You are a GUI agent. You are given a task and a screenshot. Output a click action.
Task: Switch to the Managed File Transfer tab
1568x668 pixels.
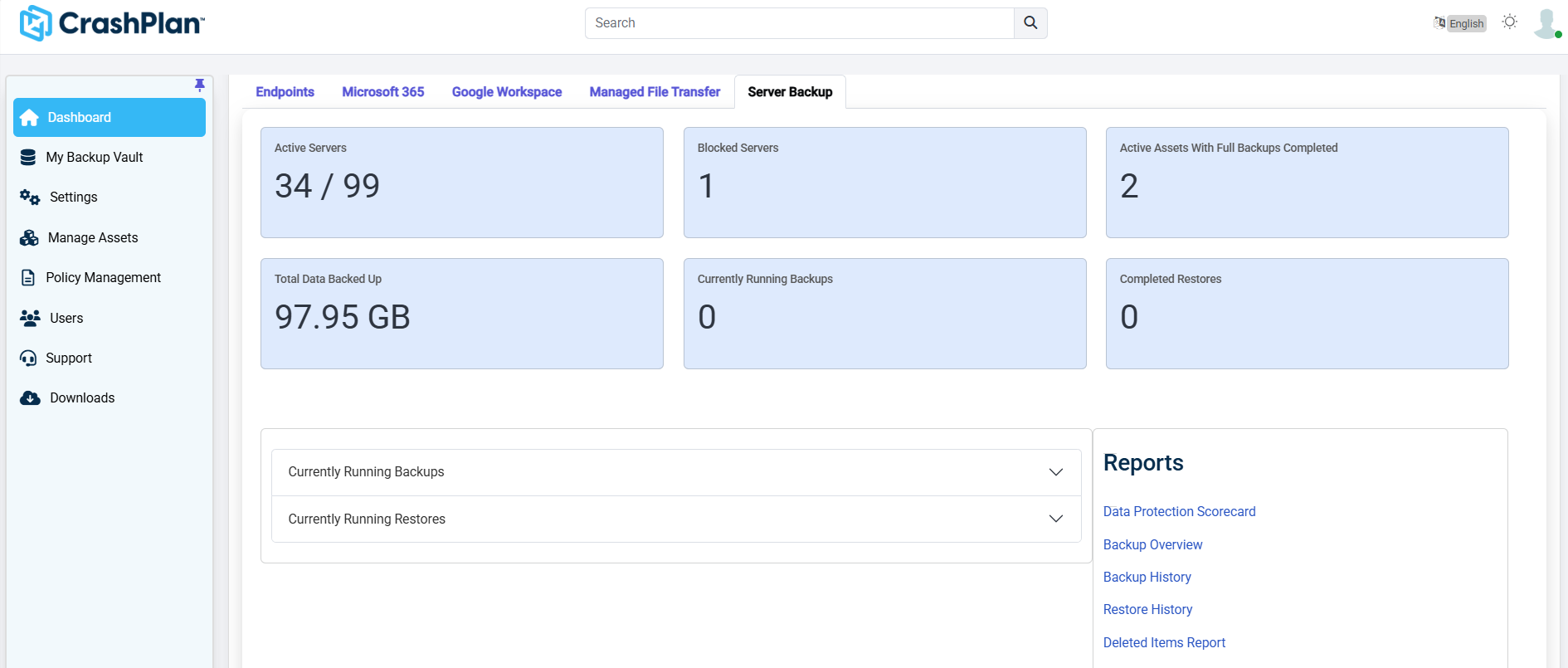point(655,92)
